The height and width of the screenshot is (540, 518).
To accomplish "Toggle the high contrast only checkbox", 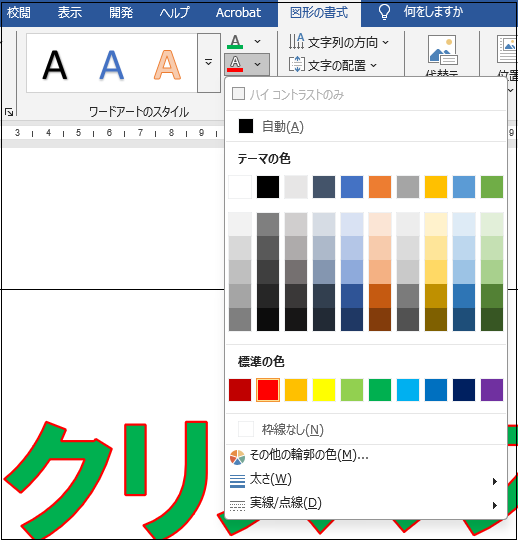I will coord(238,94).
